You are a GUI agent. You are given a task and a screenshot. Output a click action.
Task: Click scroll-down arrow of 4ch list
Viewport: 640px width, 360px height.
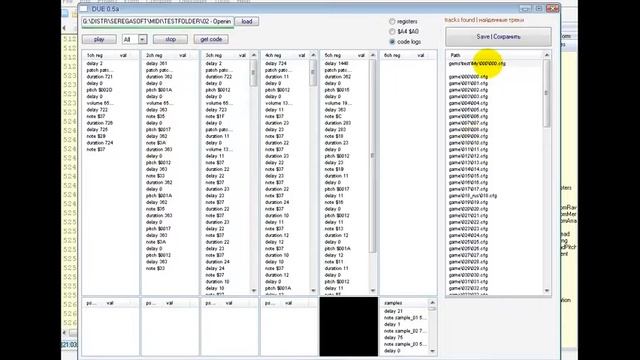click(x=313, y=290)
